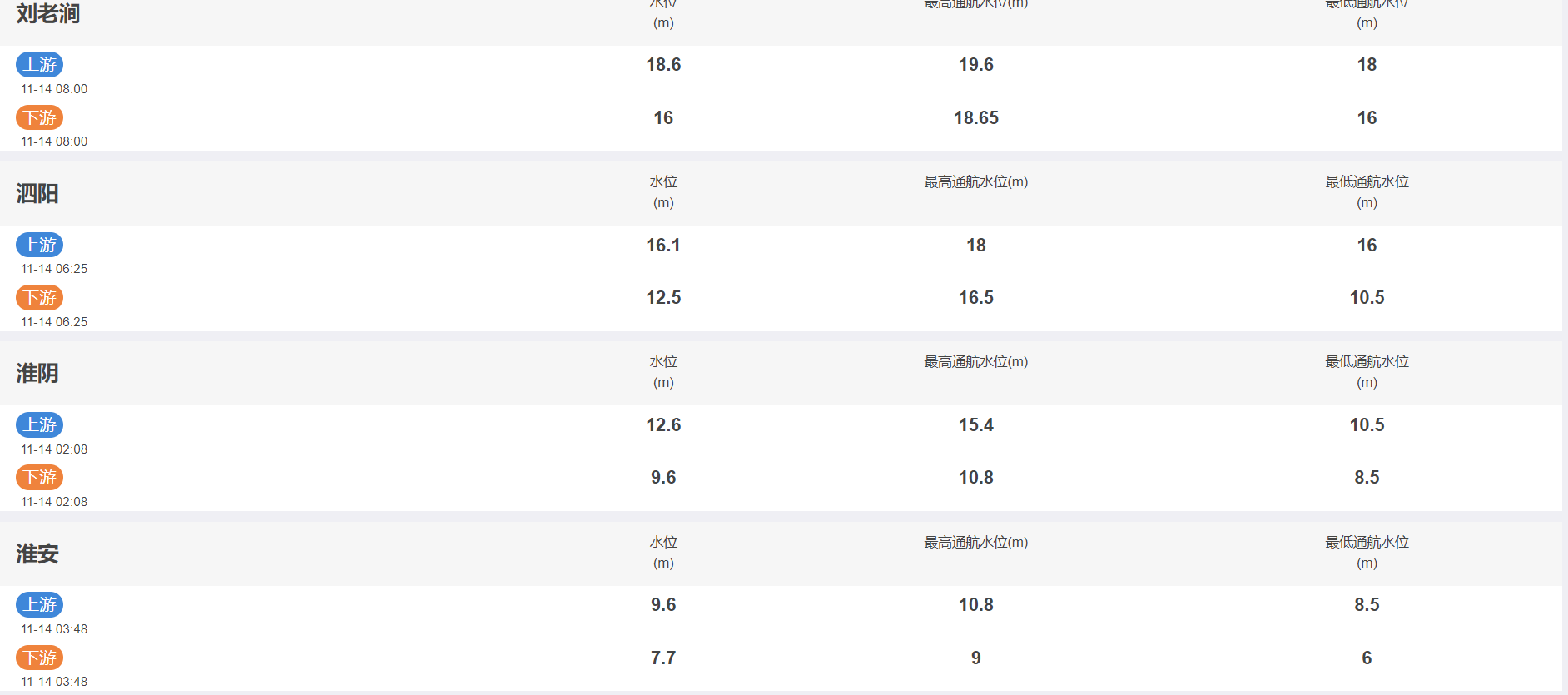Click 泗阳 最高通航水位 column header

tap(976, 181)
